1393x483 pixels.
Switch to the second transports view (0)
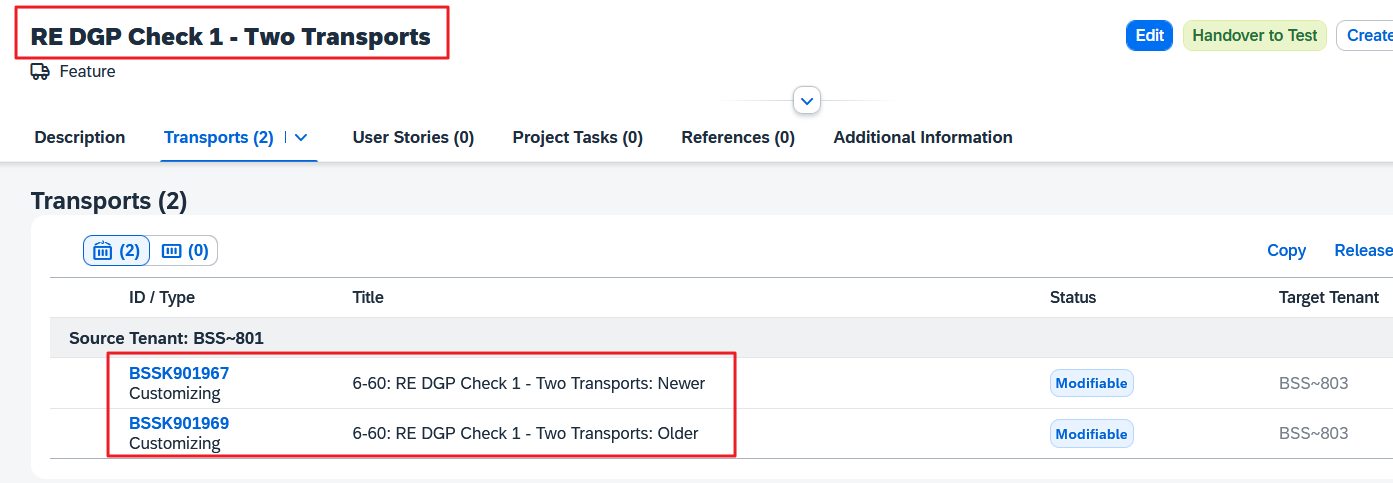(184, 251)
